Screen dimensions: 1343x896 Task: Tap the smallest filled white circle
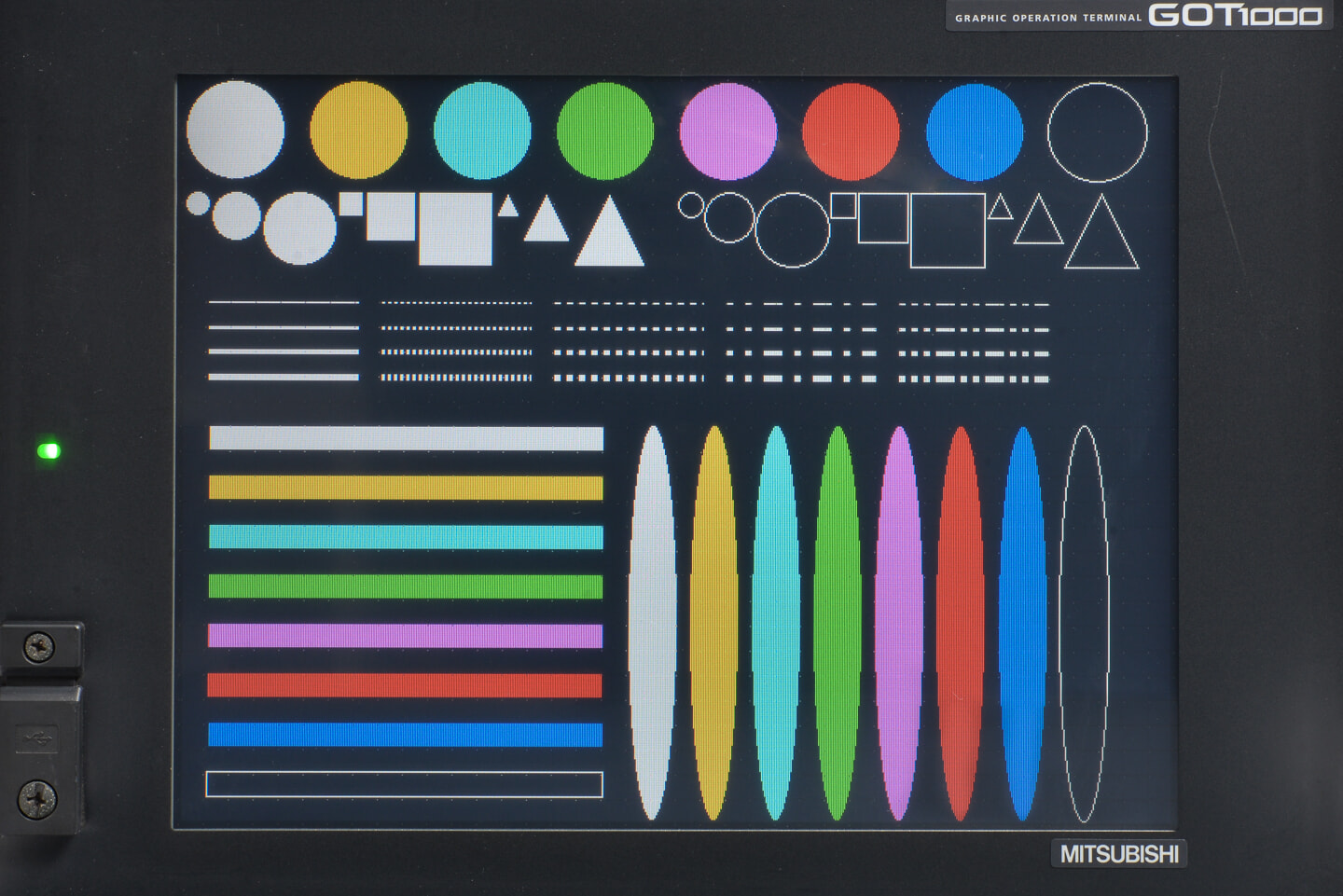click(198, 203)
